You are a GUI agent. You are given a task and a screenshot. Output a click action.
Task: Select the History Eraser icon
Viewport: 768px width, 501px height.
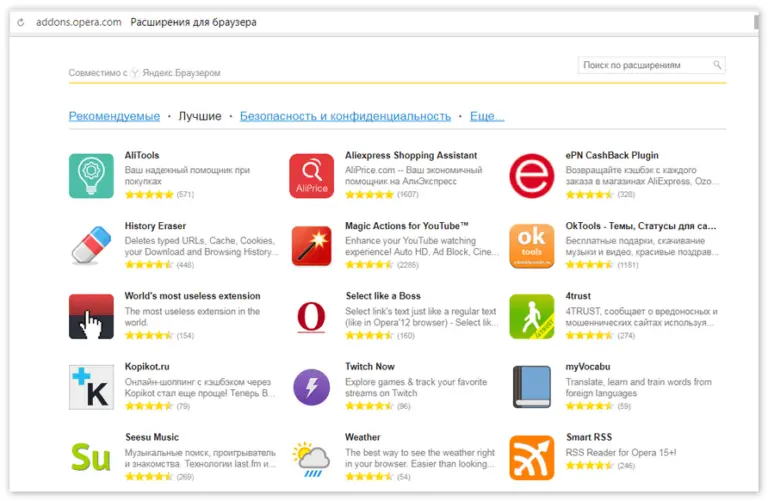click(x=91, y=246)
